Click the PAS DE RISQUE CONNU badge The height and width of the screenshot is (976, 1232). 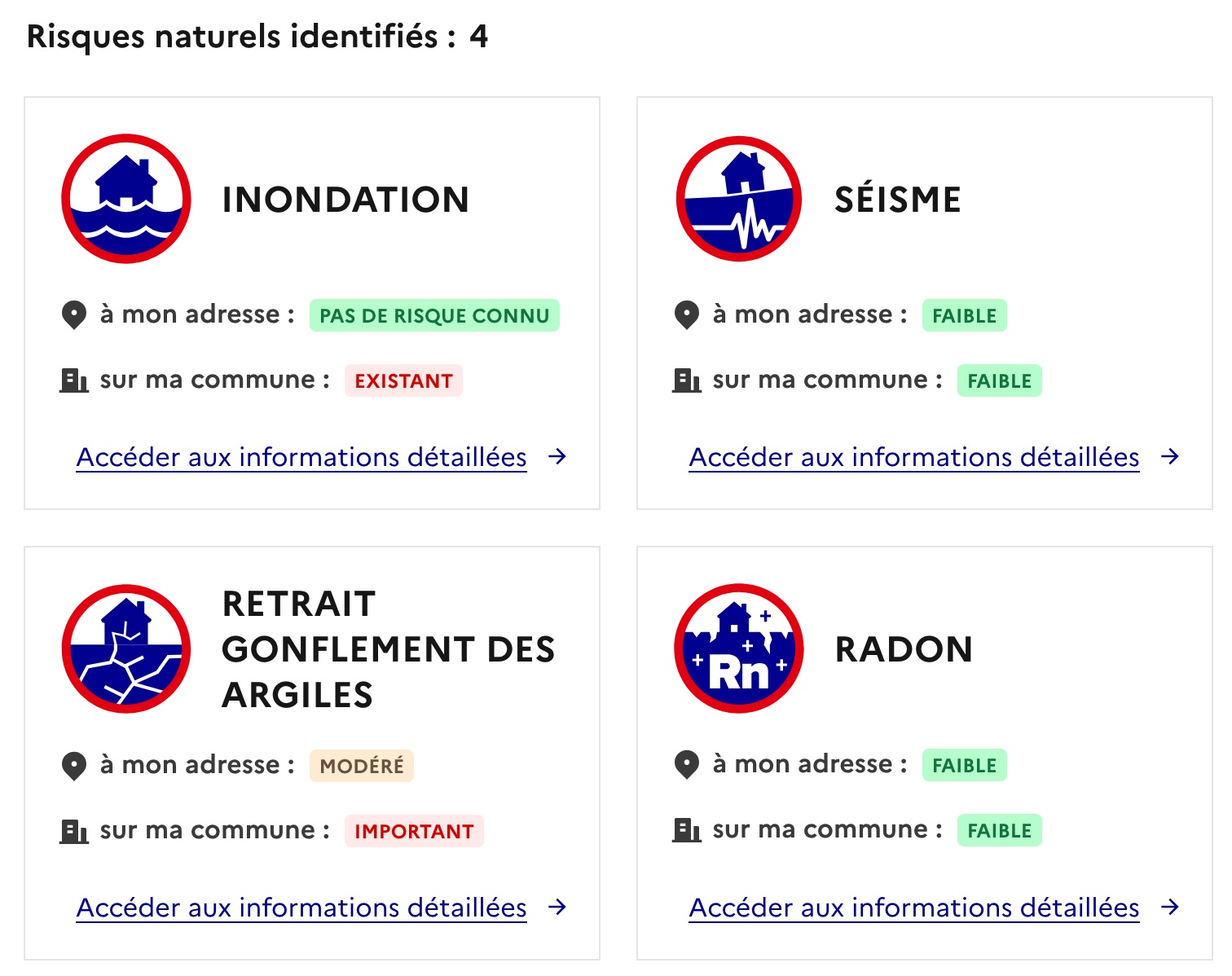click(x=434, y=315)
